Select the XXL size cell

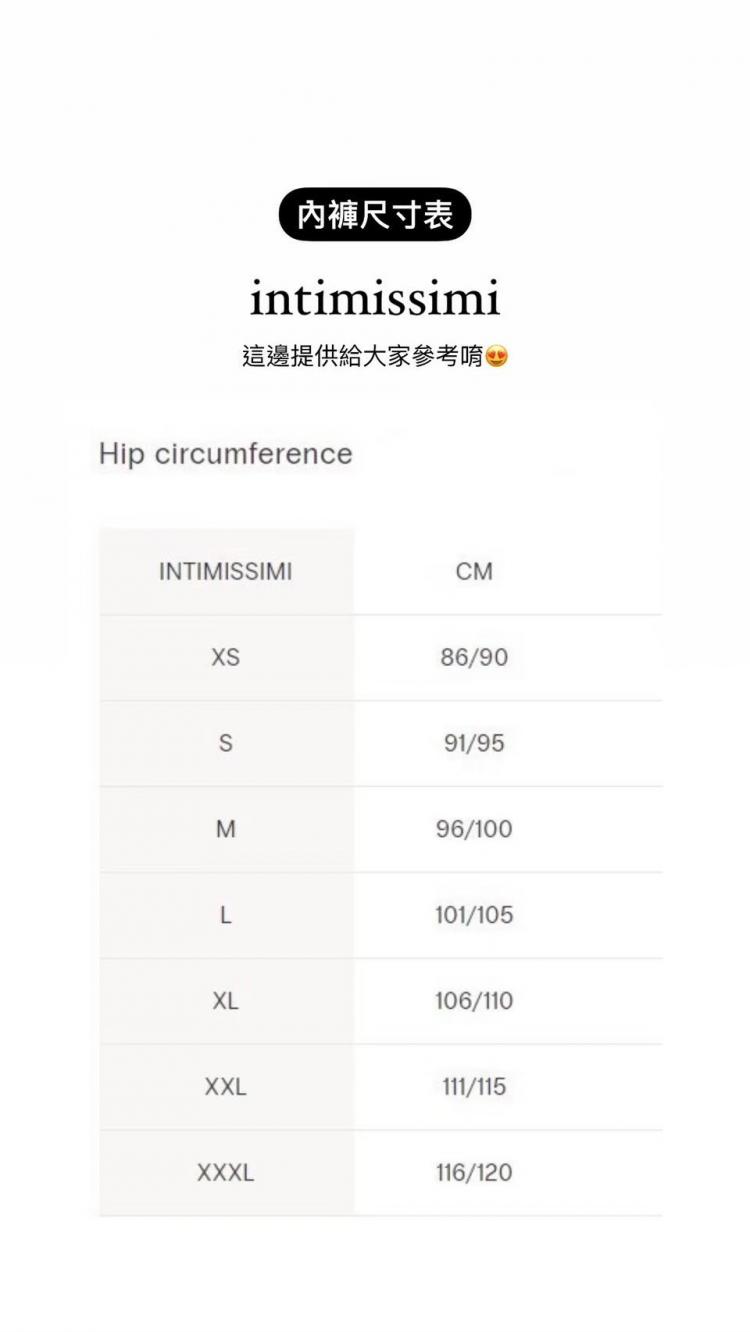pyautogui.click(x=226, y=1088)
